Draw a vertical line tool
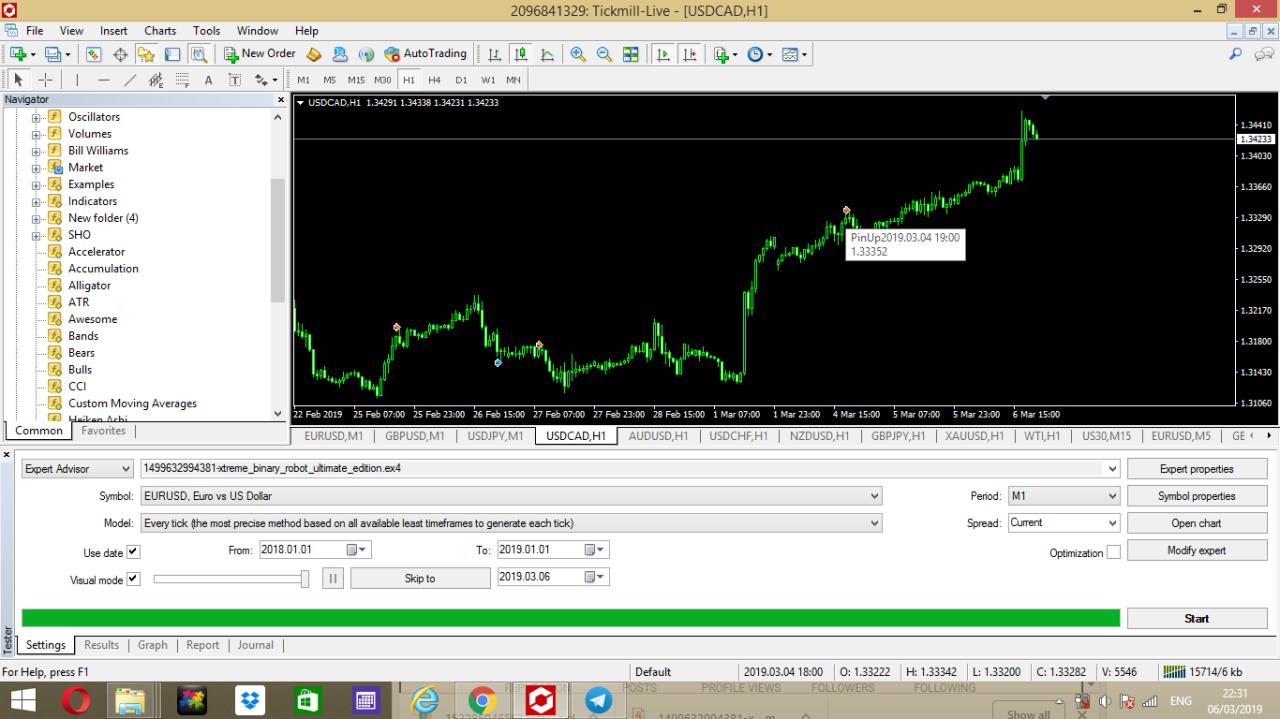Viewport: 1280px width, 719px height. point(77,80)
